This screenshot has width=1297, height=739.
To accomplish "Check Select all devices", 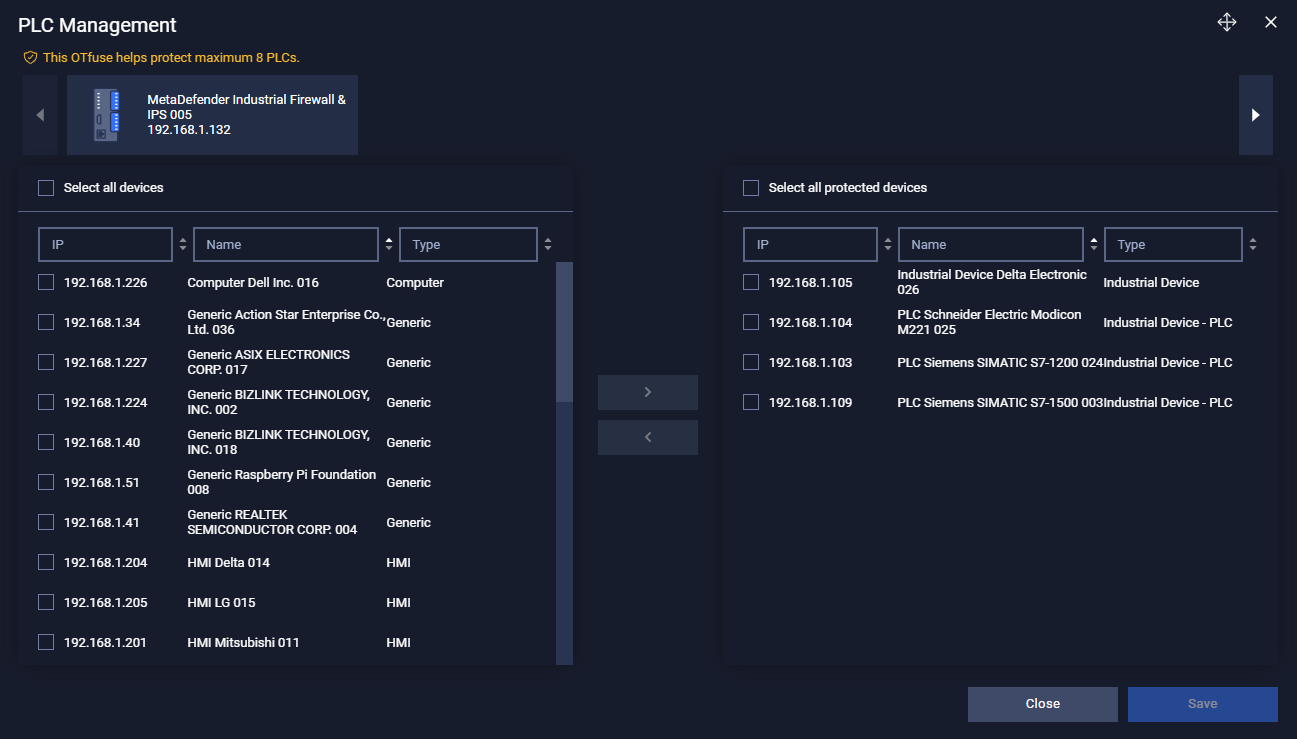I will 46,188.
